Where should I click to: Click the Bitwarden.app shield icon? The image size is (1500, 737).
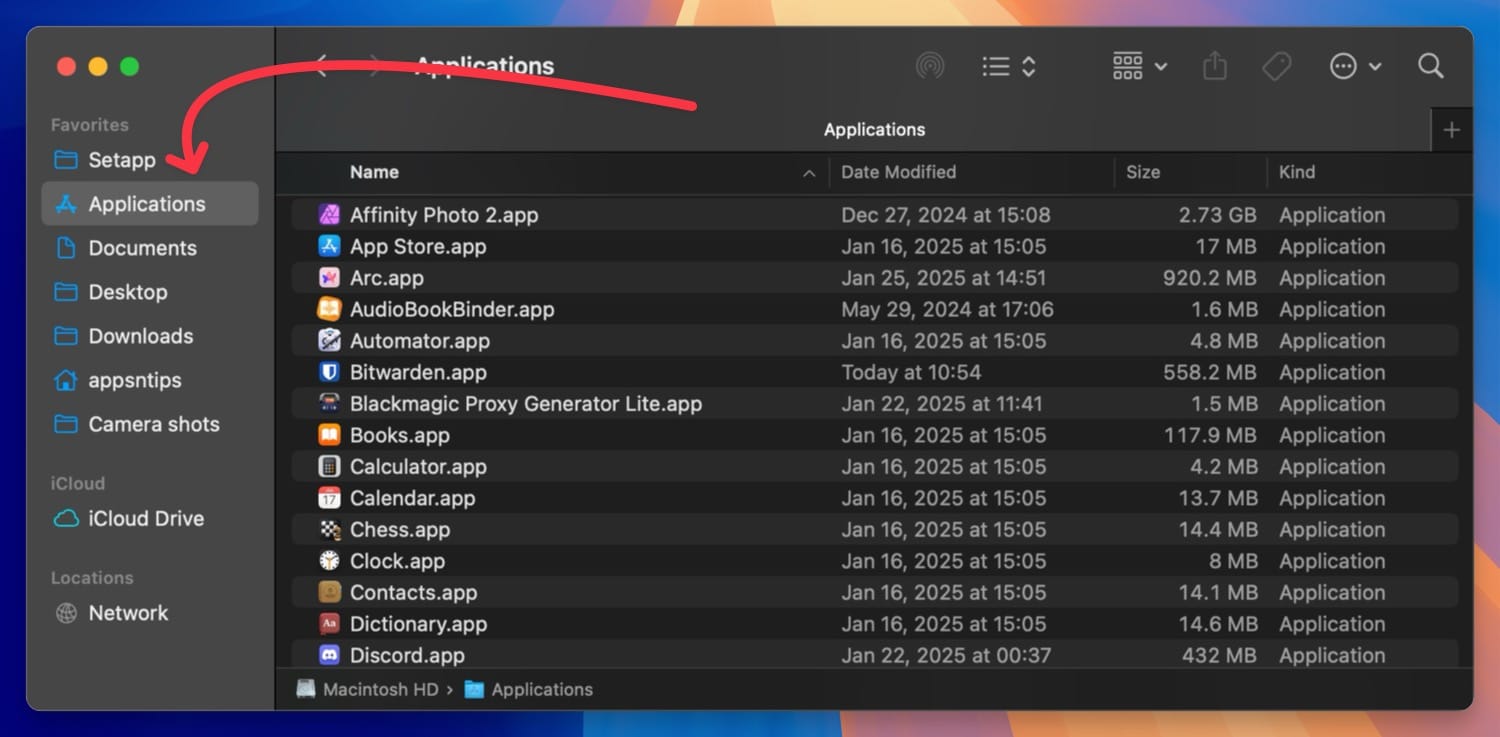(329, 372)
